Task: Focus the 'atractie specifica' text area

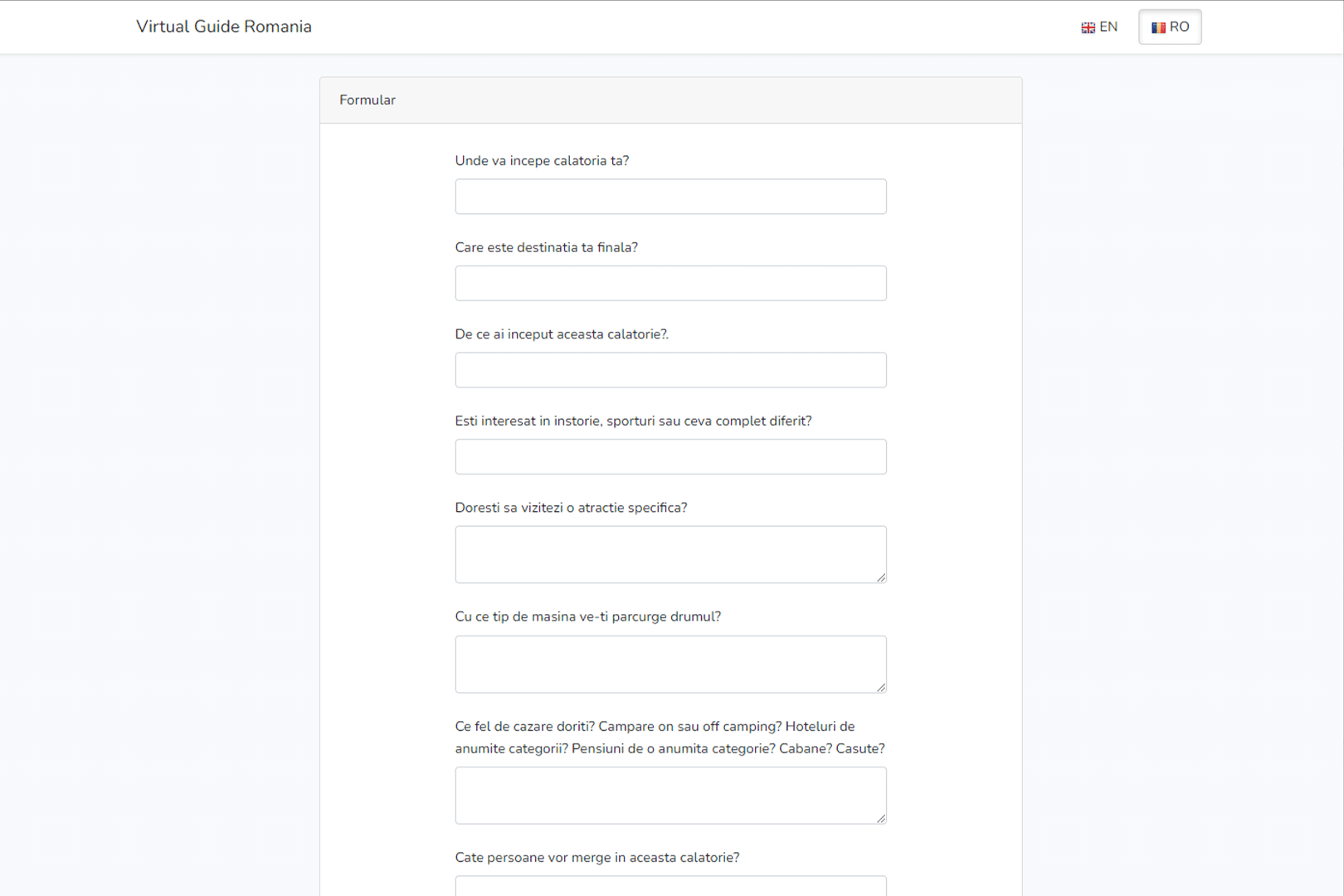Action: (x=670, y=554)
